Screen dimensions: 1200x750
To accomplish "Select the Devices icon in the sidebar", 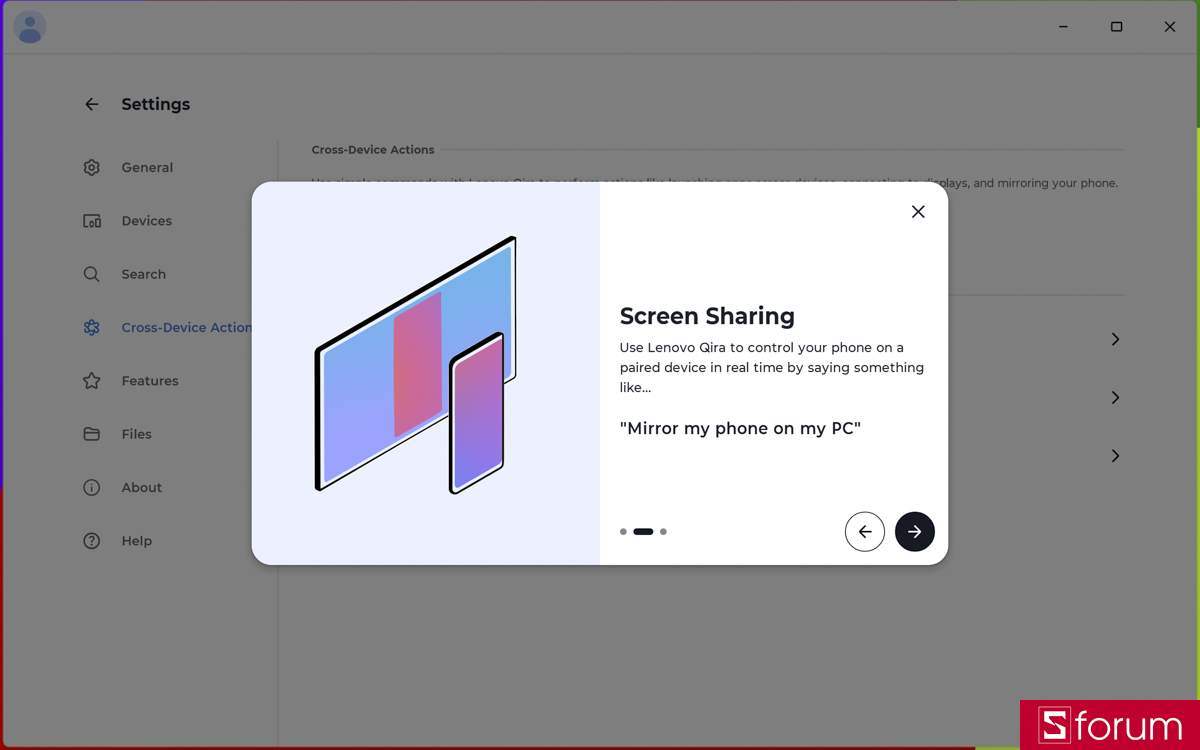I will [92, 221].
